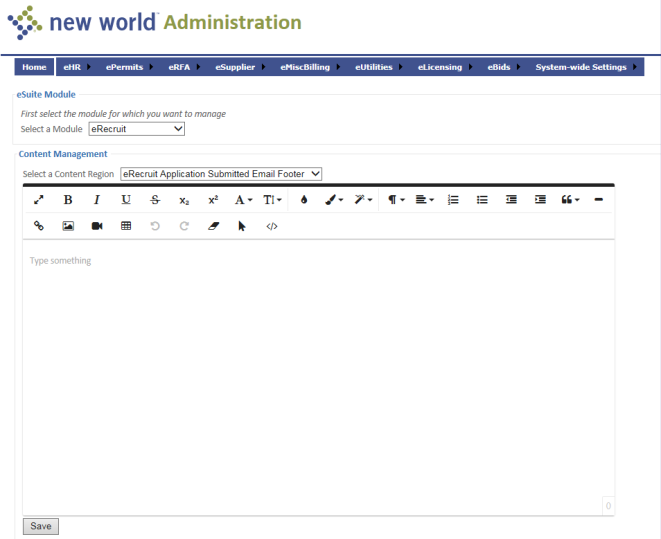Click inside the Type something text area
Image resolution: width=661 pixels, height=539 pixels.
click(318, 370)
